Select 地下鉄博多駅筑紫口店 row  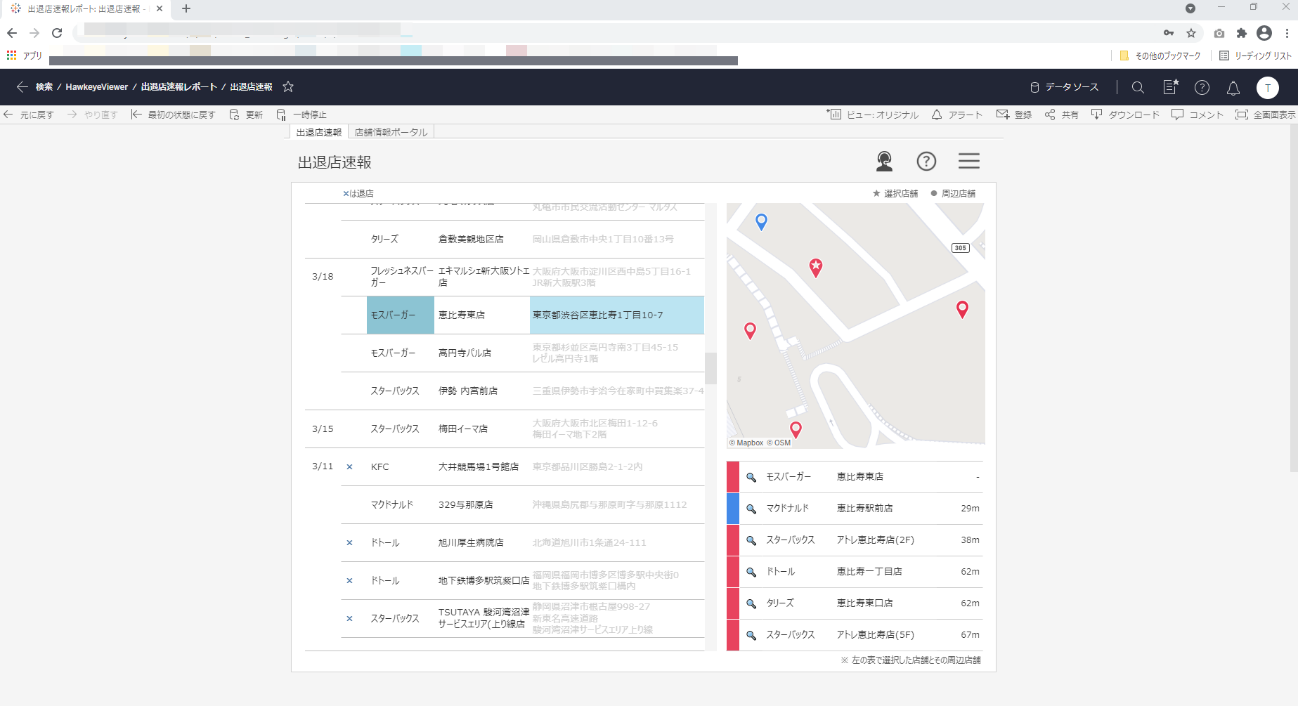click(x=484, y=581)
